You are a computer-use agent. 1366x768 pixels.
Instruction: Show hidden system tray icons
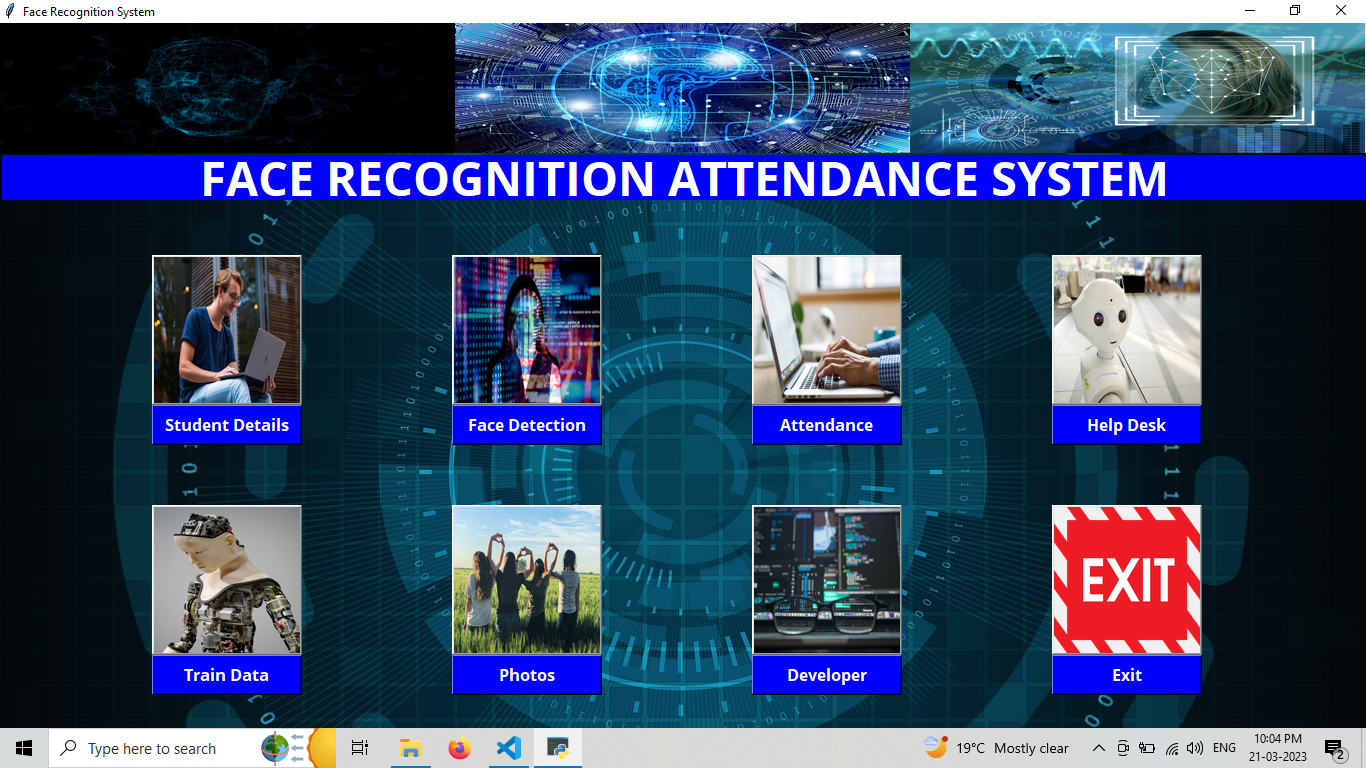point(1098,748)
